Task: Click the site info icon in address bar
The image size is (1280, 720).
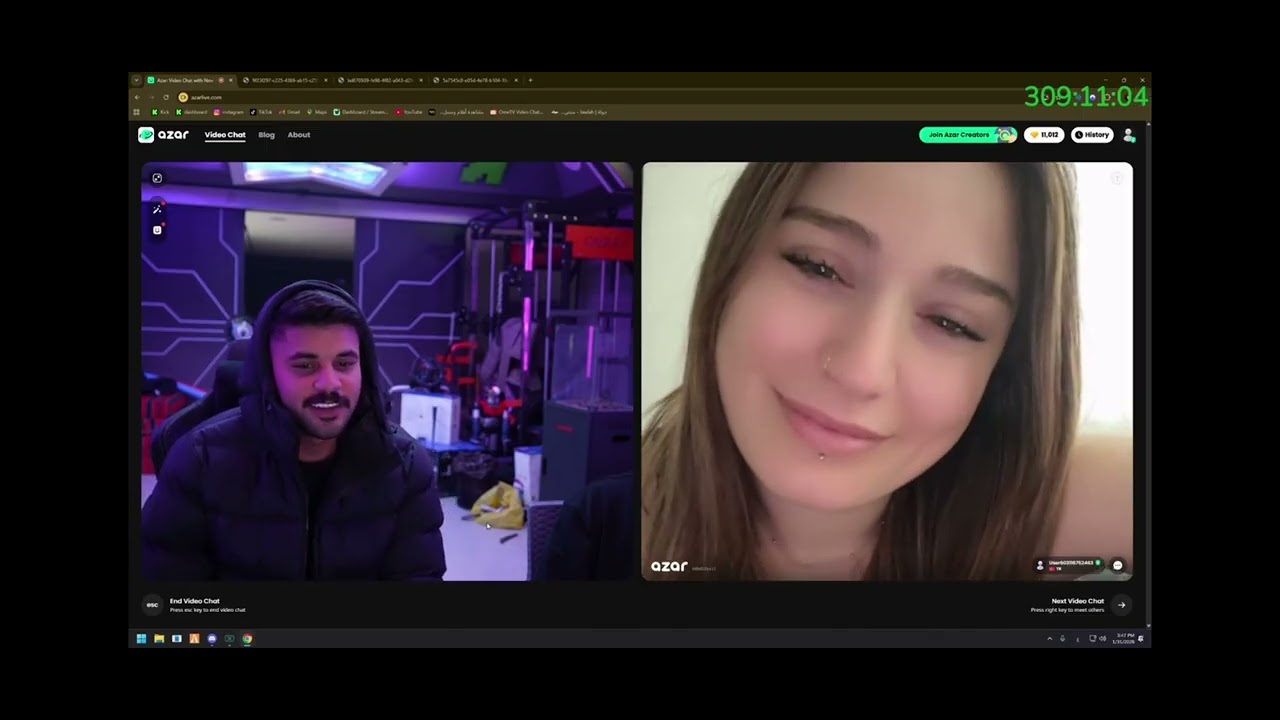Action: pyautogui.click(x=183, y=97)
